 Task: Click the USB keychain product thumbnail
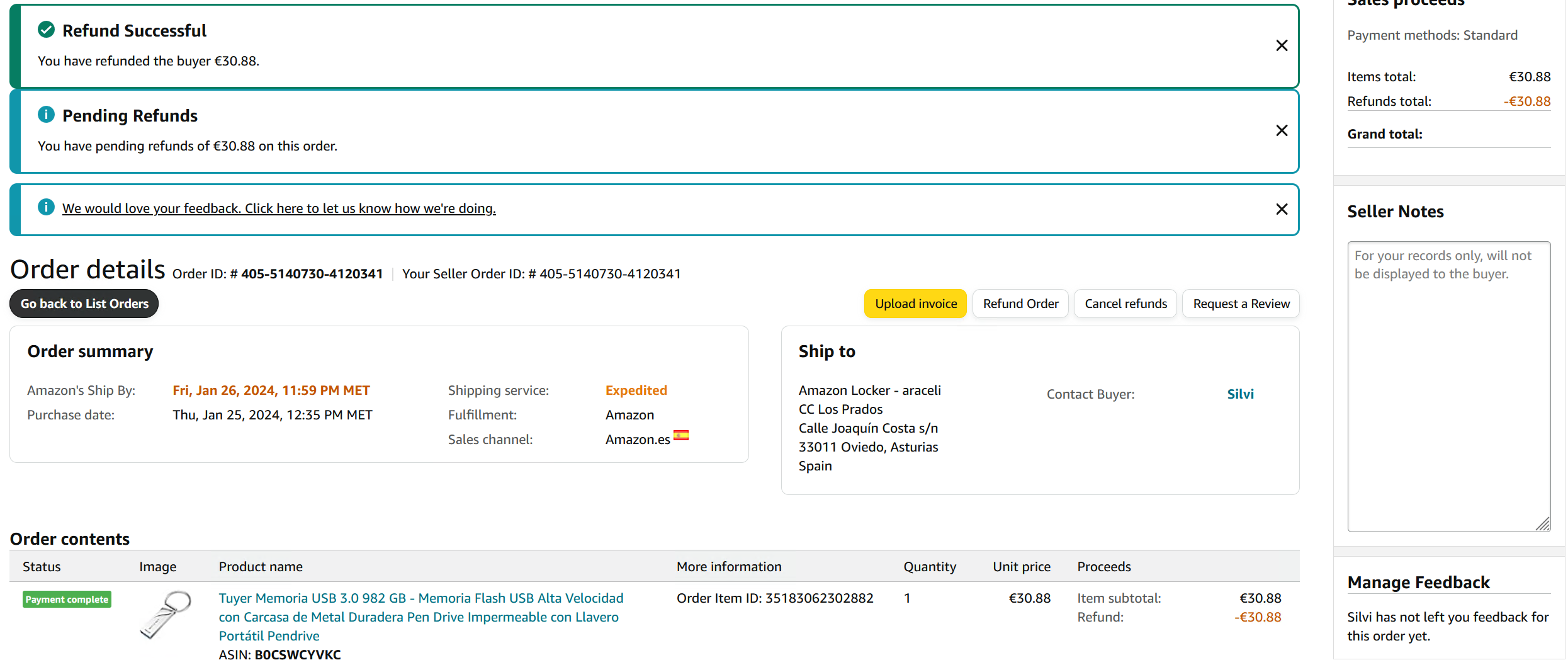click(165, 615)
